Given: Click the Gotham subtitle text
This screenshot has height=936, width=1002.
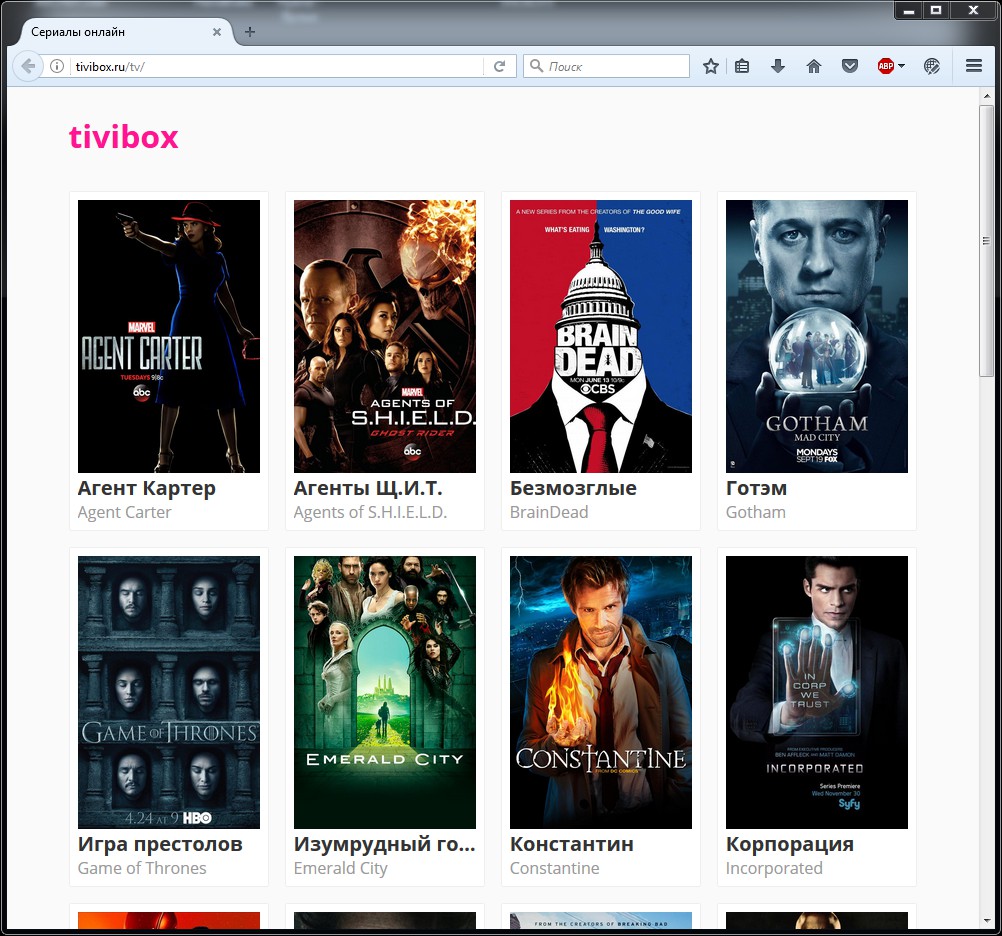Looking at the screenshot, I should (756, 512).
